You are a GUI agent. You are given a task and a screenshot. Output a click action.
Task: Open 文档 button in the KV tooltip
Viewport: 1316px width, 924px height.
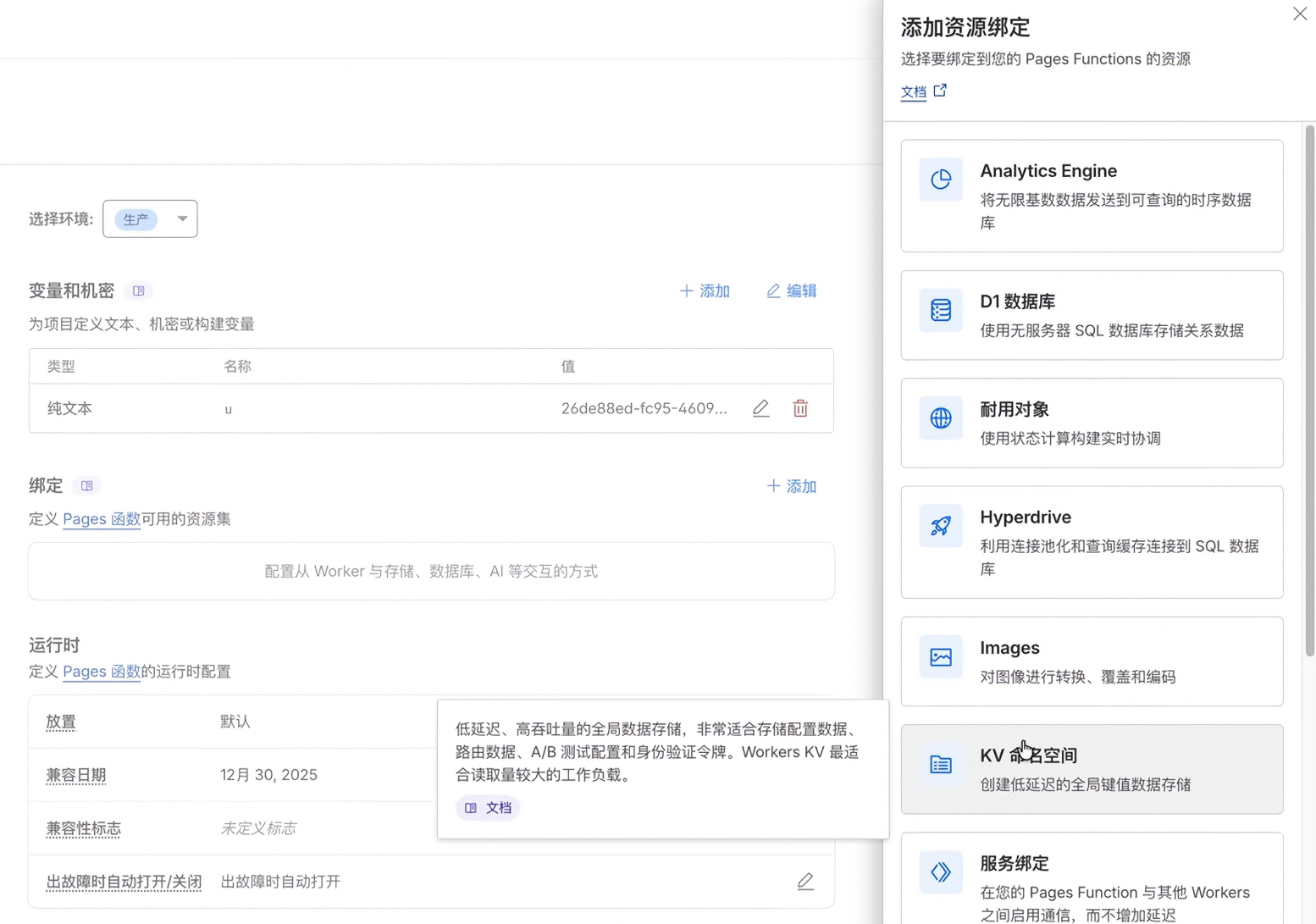[488, 808]
